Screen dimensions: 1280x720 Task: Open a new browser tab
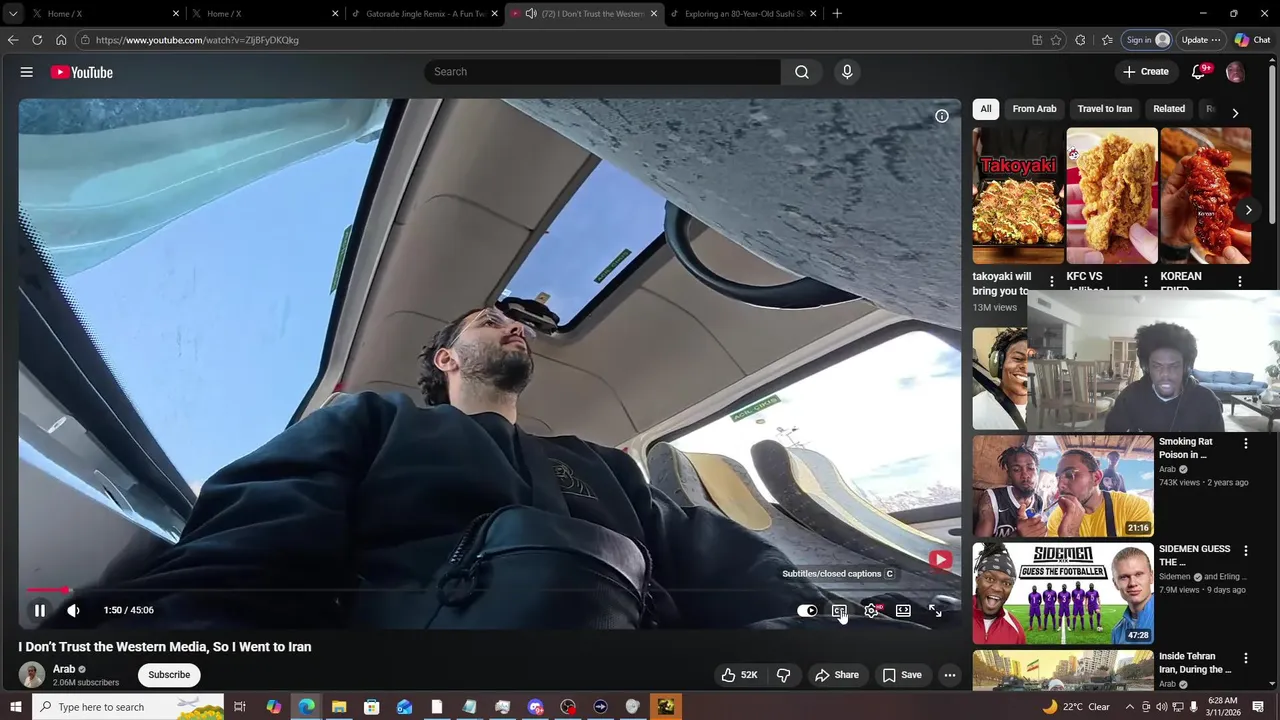(837, 14)
